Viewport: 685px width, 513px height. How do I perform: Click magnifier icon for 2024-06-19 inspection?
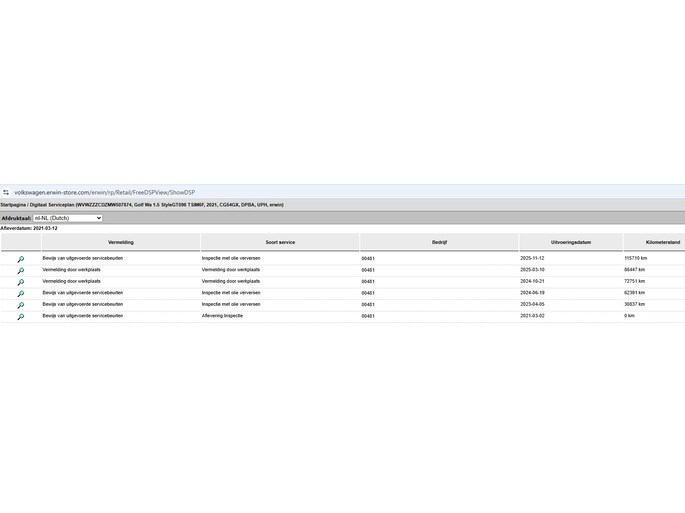[x=20, y=294]
